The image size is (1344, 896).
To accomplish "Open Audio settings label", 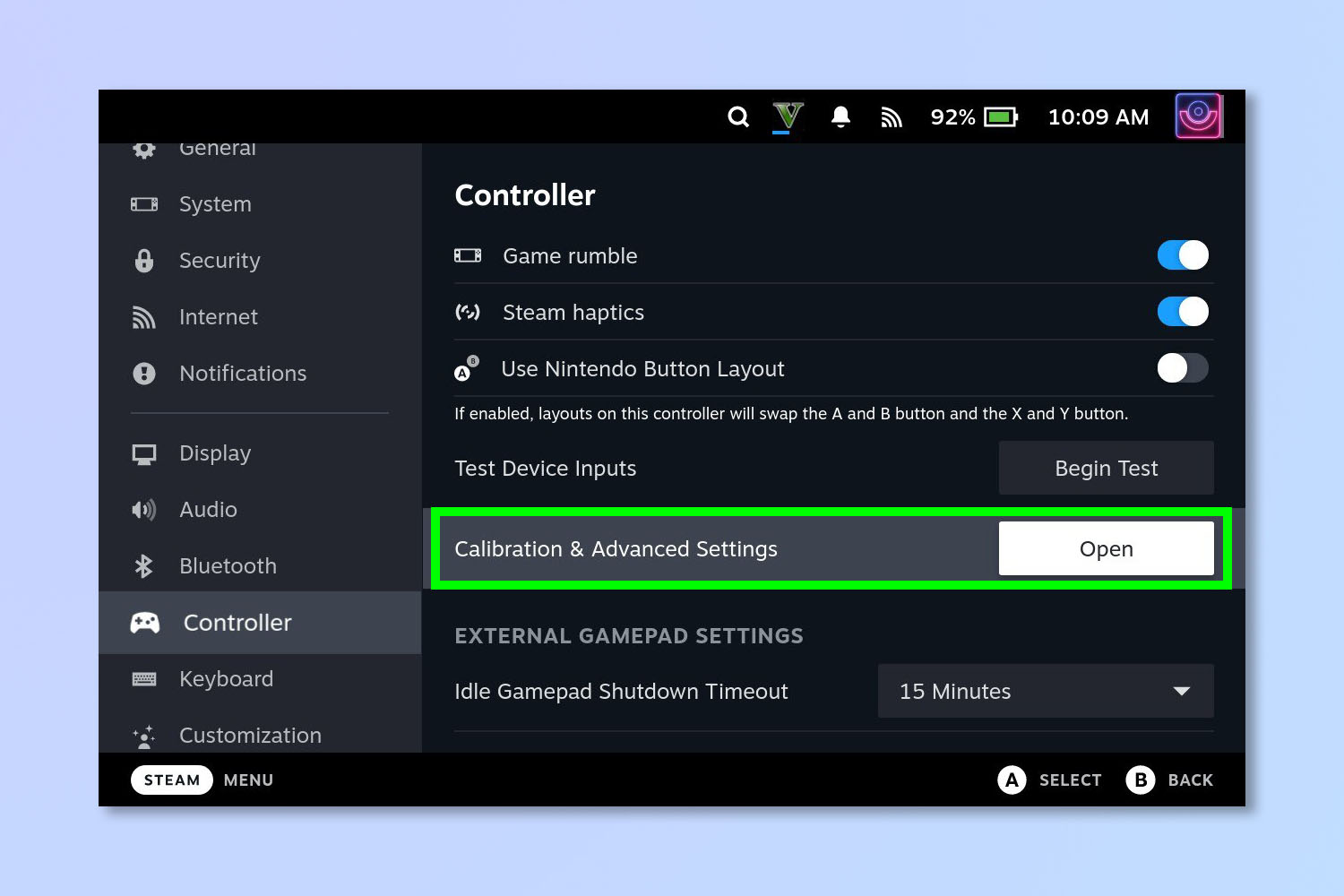I will click(209, 510).
